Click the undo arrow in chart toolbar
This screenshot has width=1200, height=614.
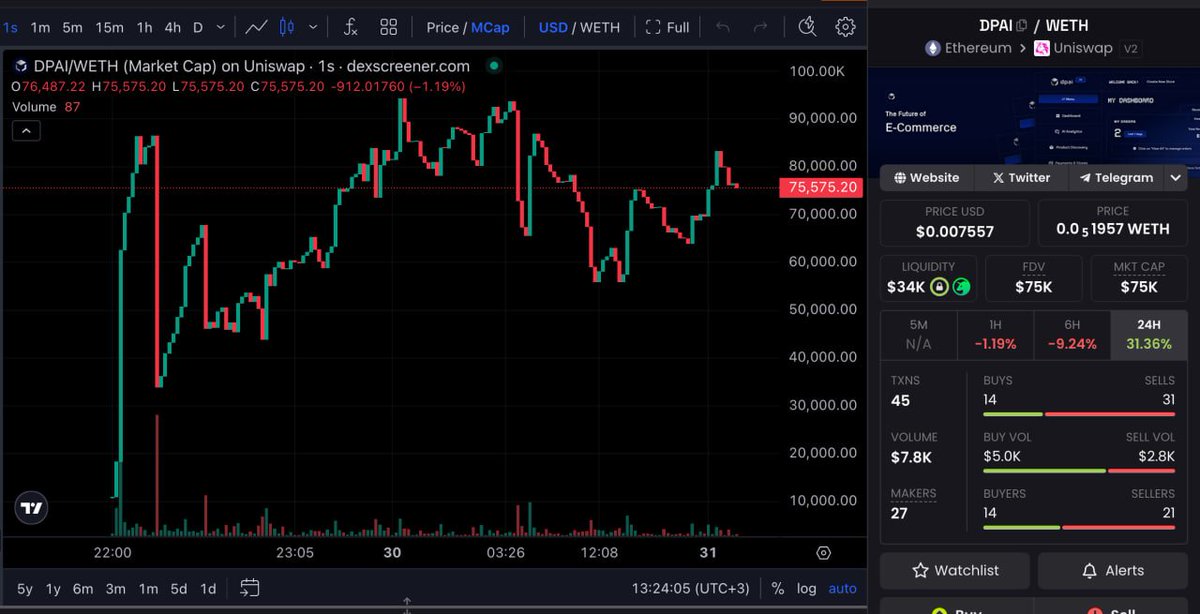click(723, 27)
